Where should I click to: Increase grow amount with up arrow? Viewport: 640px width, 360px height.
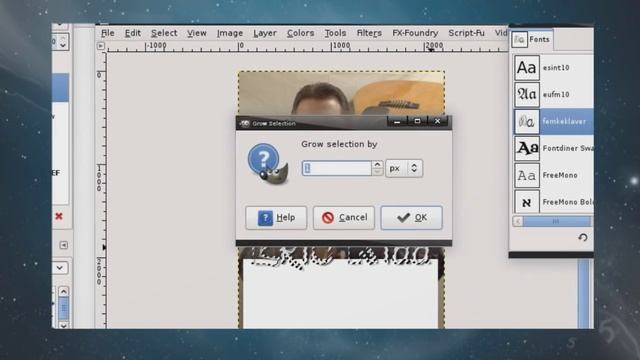pos(377,164)
